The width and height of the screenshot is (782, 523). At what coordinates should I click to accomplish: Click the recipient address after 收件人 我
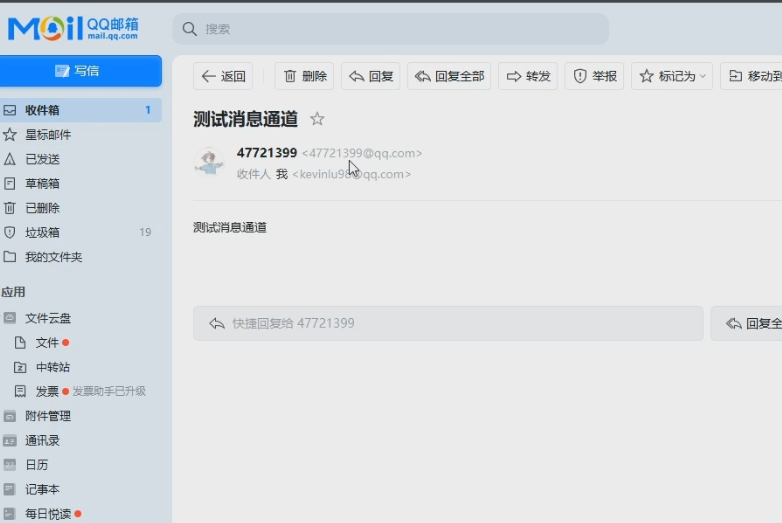click(352, 174)
